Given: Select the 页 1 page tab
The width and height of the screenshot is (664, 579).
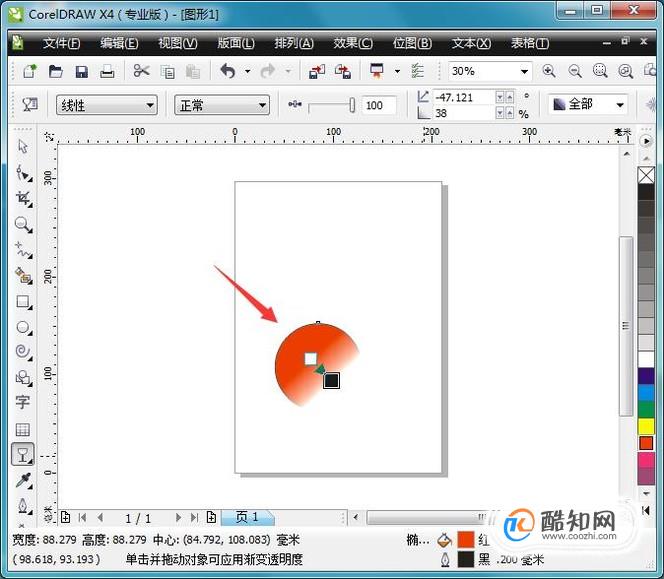Looking at the screenshot, I should tap(247, 517).
